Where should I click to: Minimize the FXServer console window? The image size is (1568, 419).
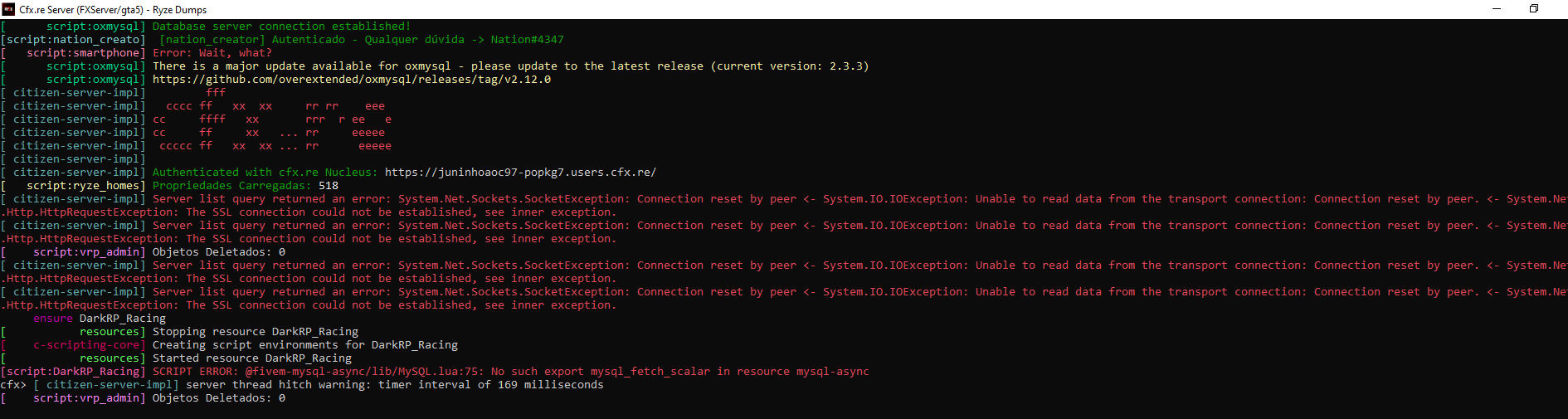tap(1497, 9)
